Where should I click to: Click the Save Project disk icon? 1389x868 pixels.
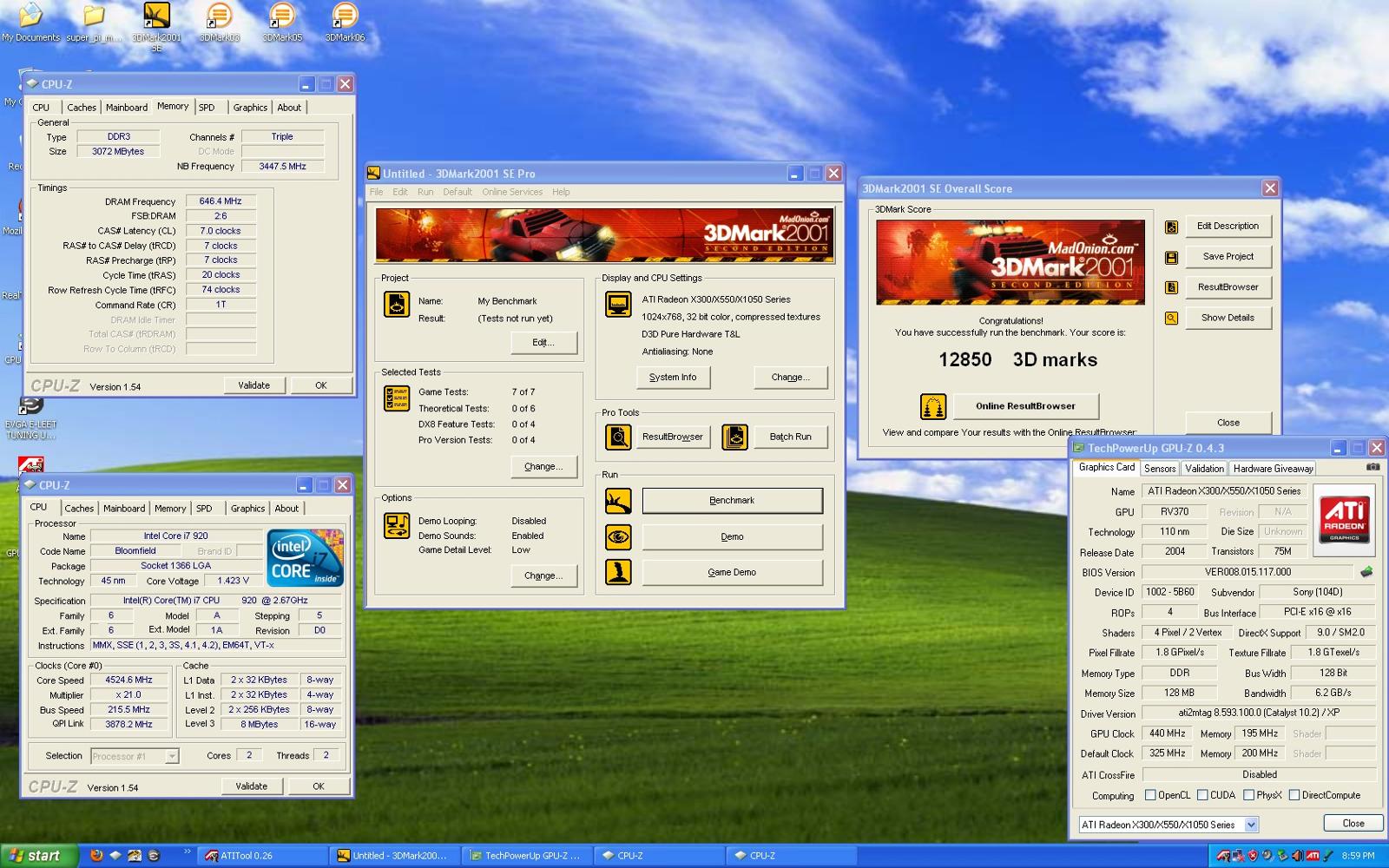[1171, 257]
